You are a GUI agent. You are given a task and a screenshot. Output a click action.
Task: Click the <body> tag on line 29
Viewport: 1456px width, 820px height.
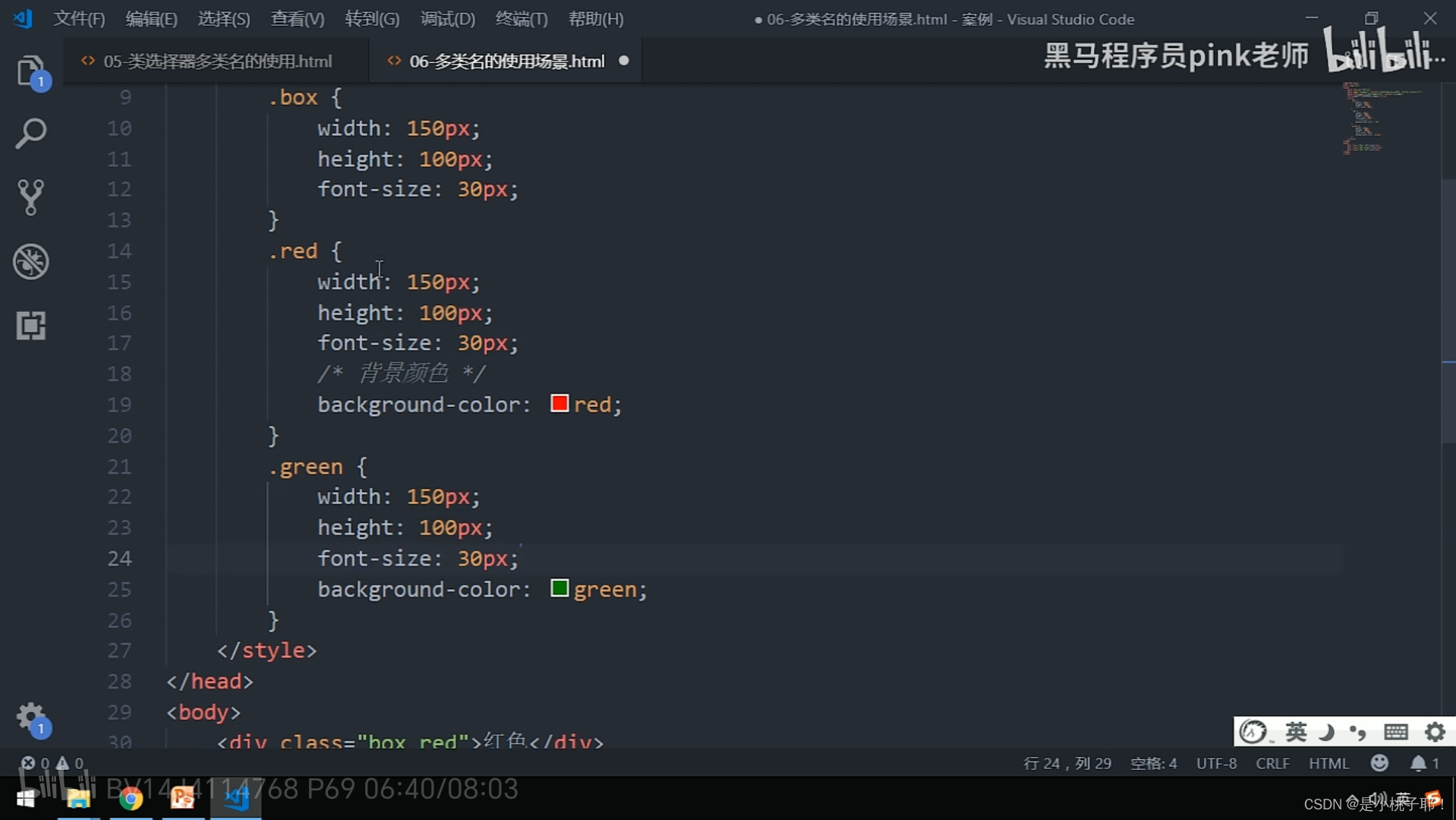pyautogui.click(x=203, y=713)
